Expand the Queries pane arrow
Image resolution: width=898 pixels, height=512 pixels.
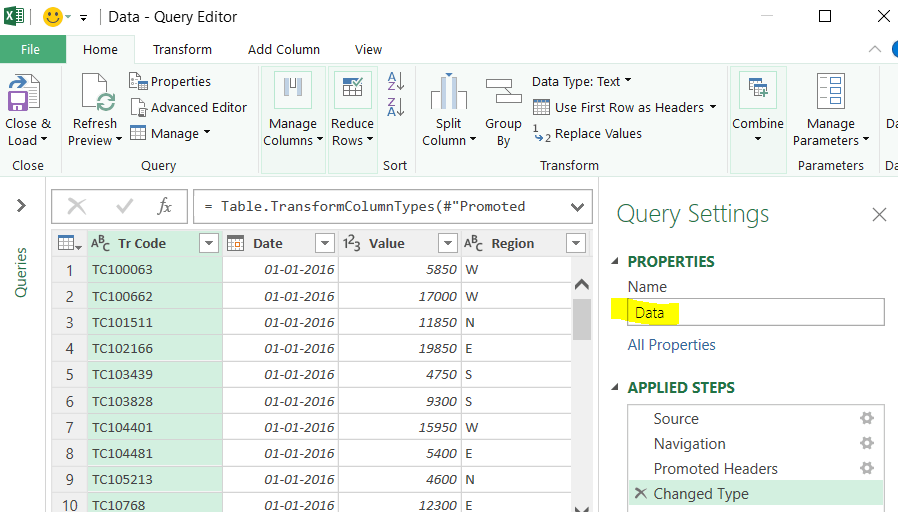click(21, 206)
